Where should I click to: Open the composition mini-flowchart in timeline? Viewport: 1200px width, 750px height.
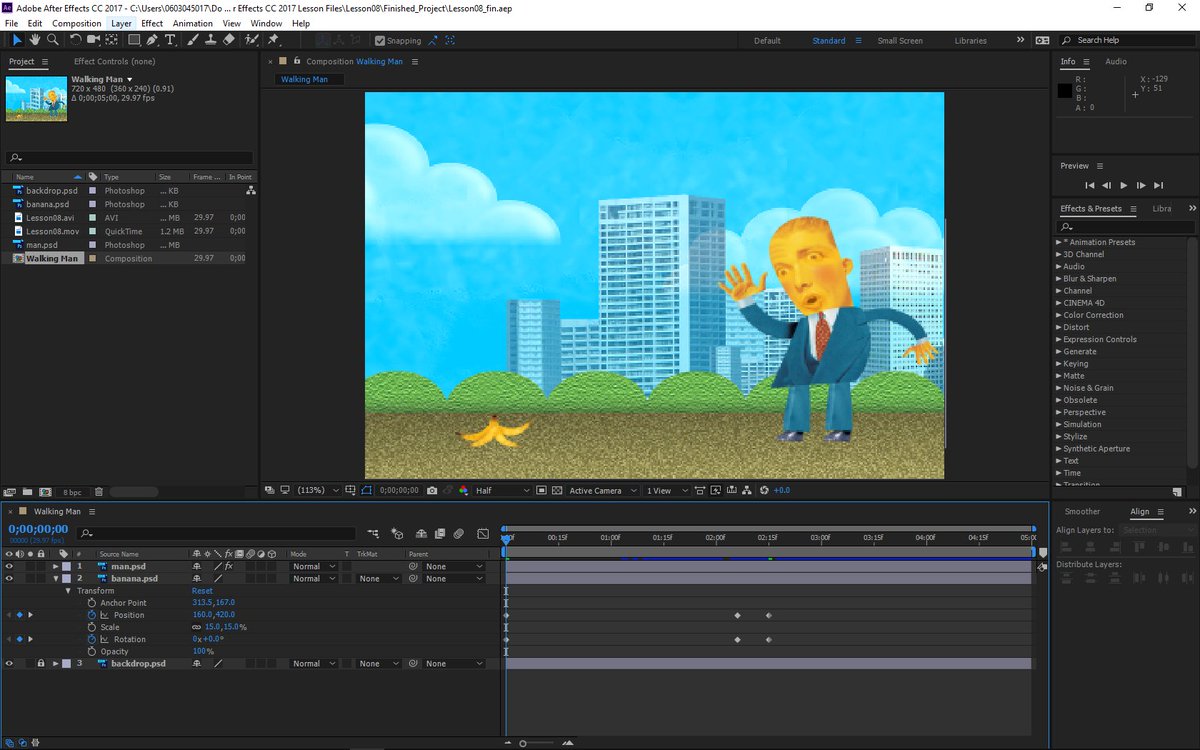373,534
